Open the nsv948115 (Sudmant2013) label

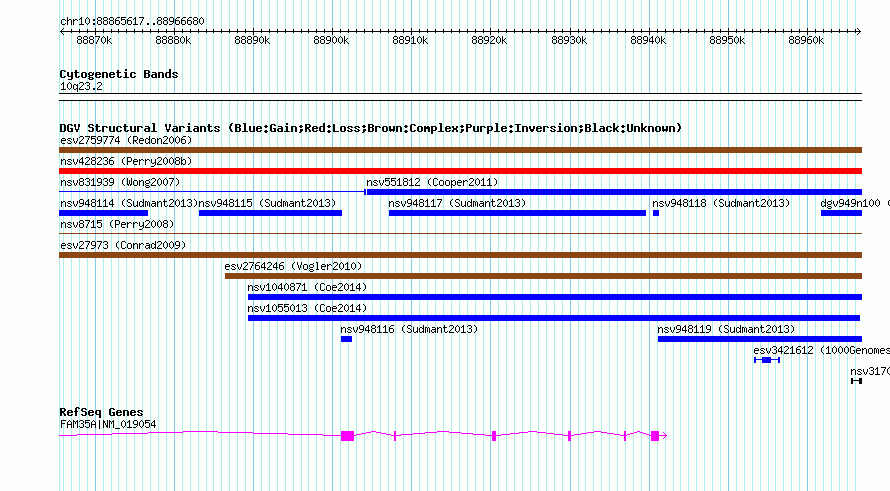point(267,203)
